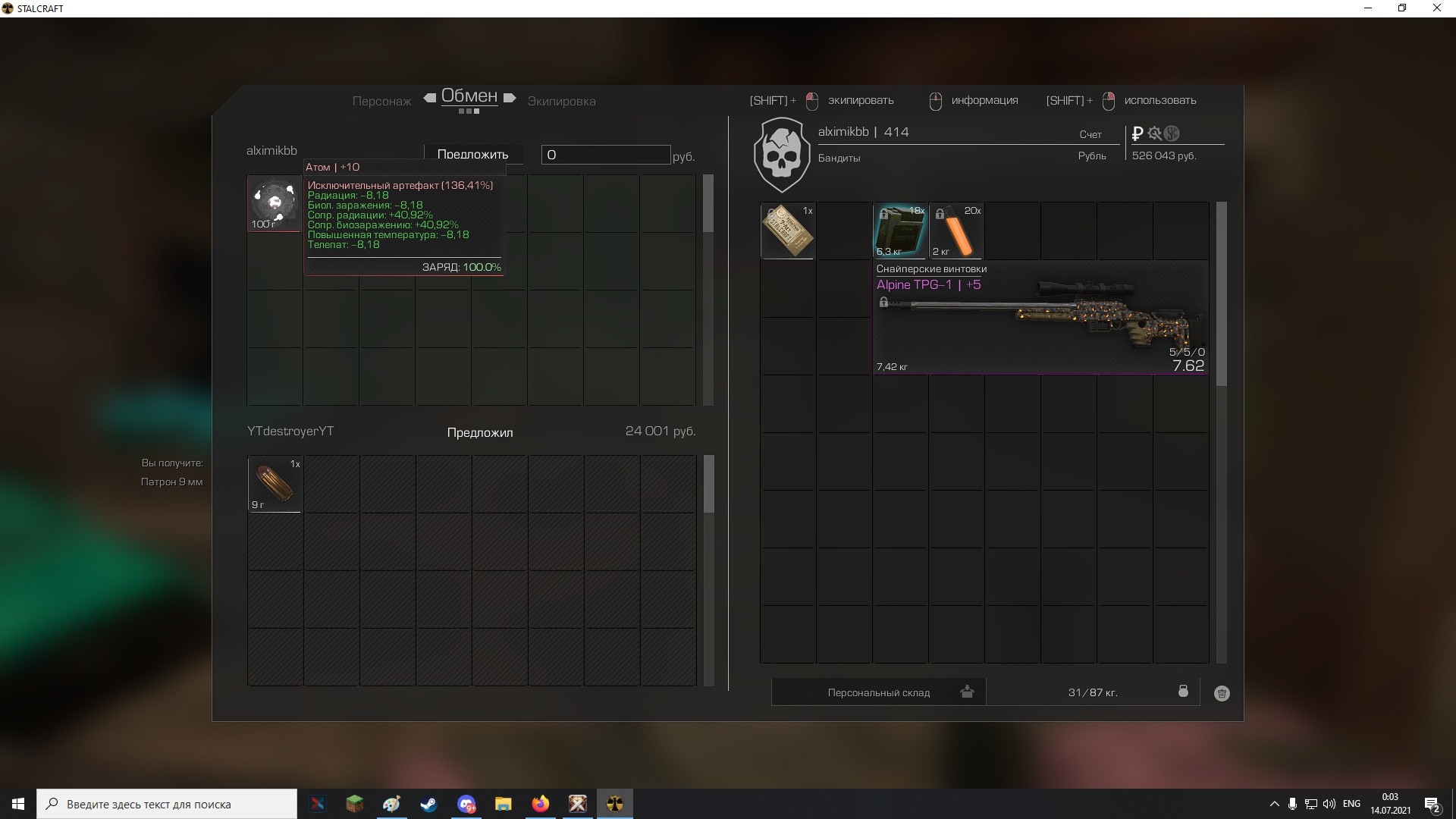This screenshot has width=1456, height=819.
Task: Open Steam from the Windows taskbar
Action: [x=429, y=804]
